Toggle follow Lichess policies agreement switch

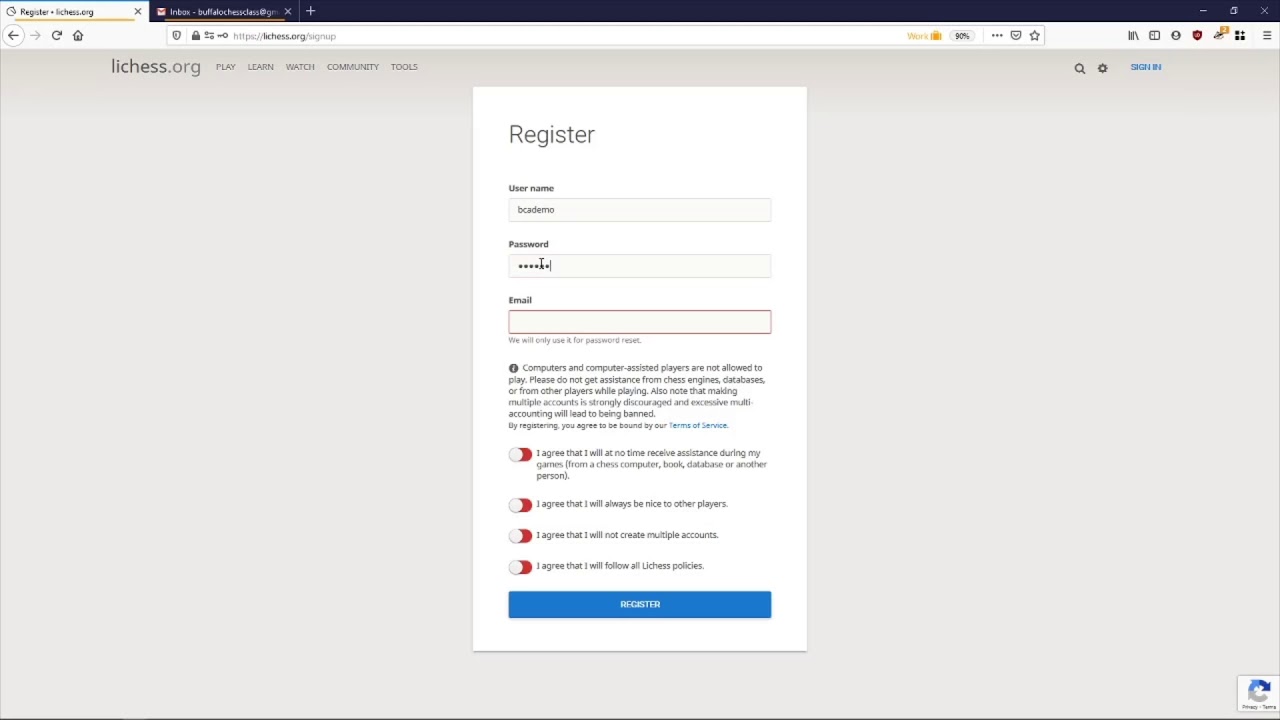pyautogui.click(x=520, y=567)
